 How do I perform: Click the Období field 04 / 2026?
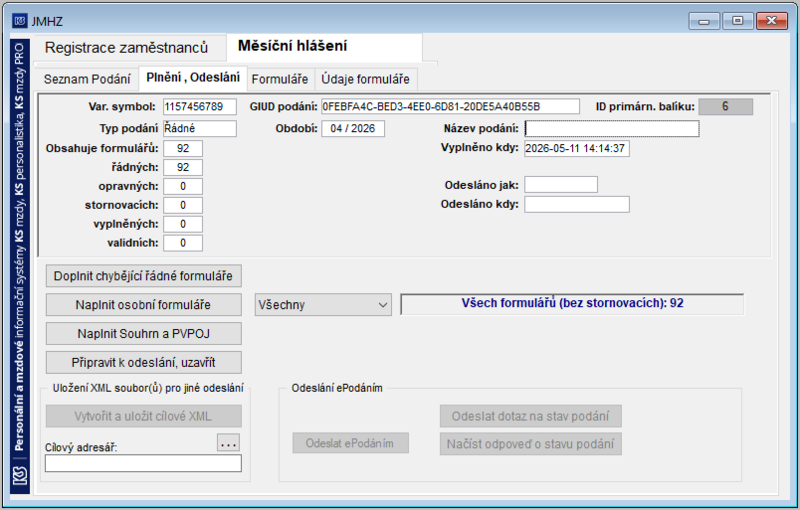[353, 129]
